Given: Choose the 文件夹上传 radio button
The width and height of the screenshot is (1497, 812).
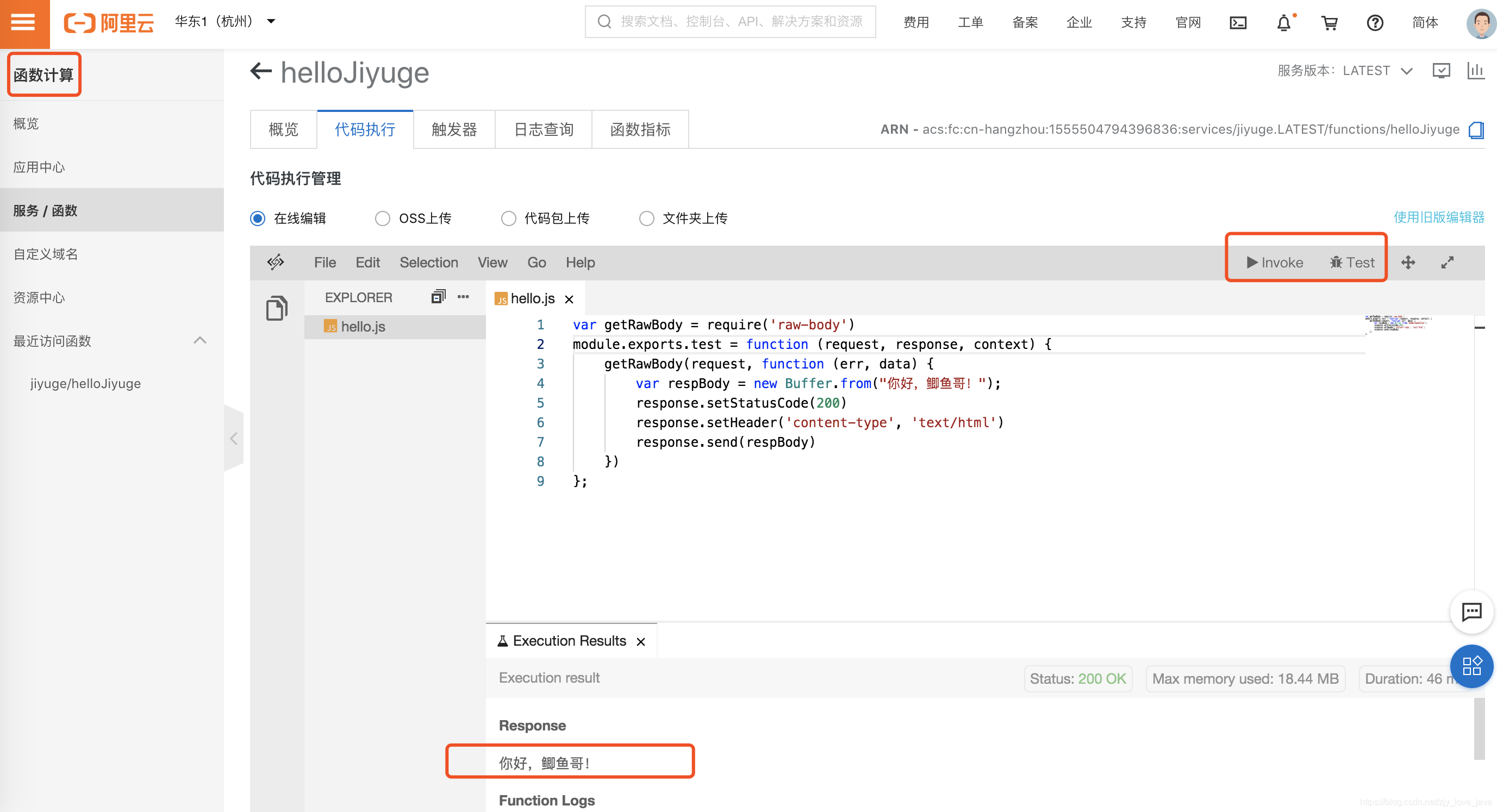Looking at the screenshot, I should click(646, 218).
